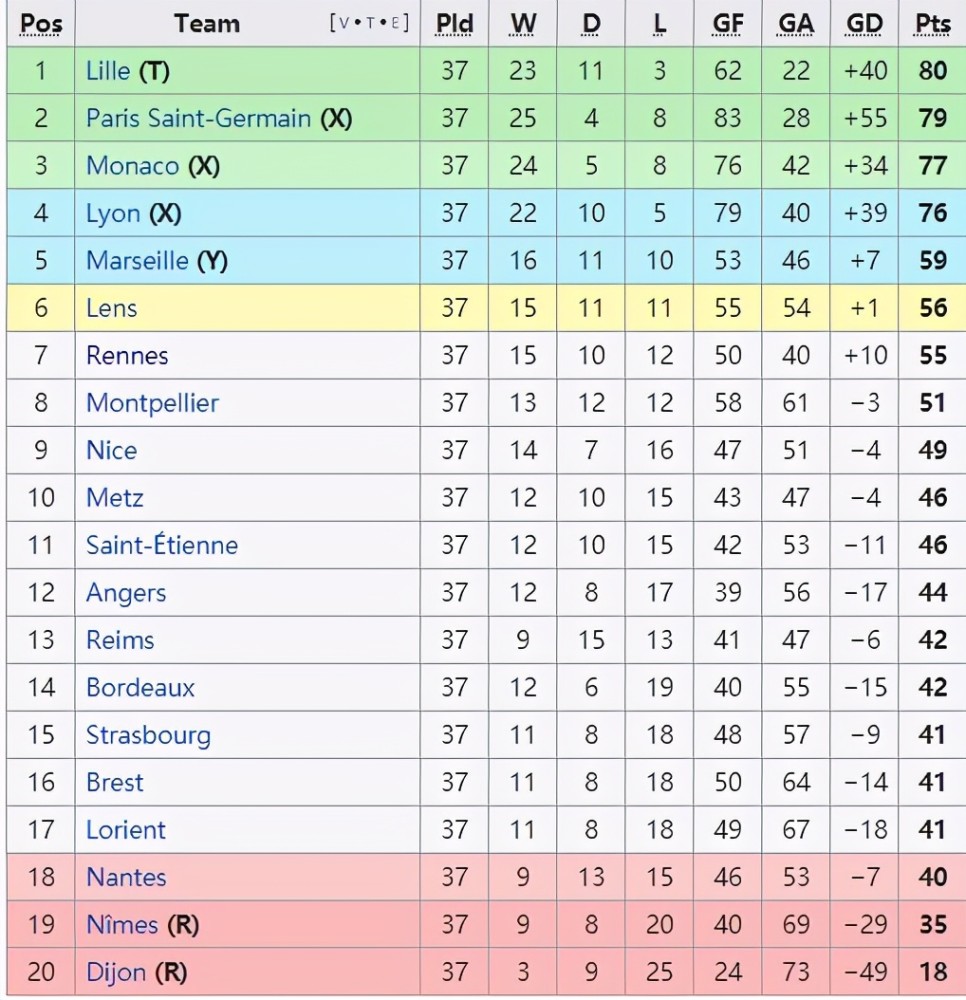Image resolution: width=966 pixels, height=1000 pixels.
Task: Open the Dijon team link
Action: coord(116,973)
